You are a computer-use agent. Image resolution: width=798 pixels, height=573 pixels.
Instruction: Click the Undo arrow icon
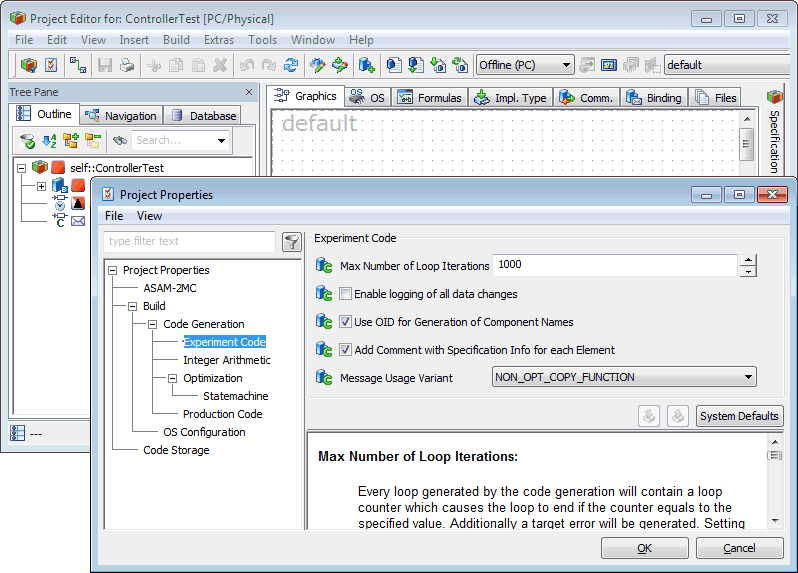[247, 65]
